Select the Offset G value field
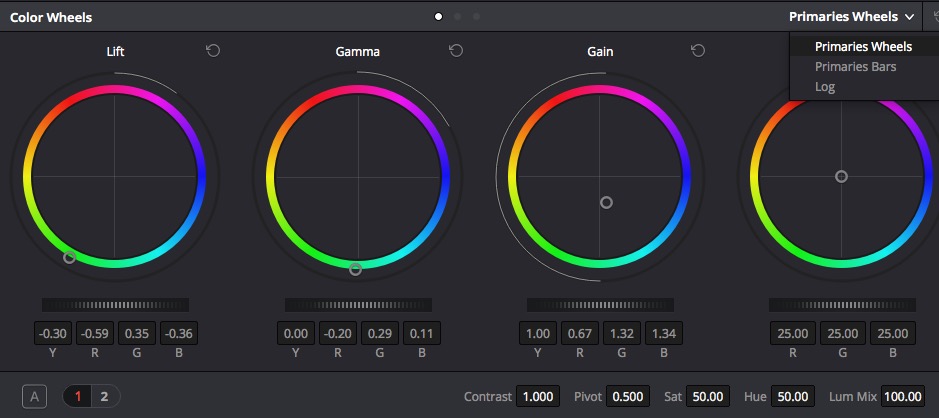Image resolution: width=939 pixels, height=418 pixels. tap(843, 333)
